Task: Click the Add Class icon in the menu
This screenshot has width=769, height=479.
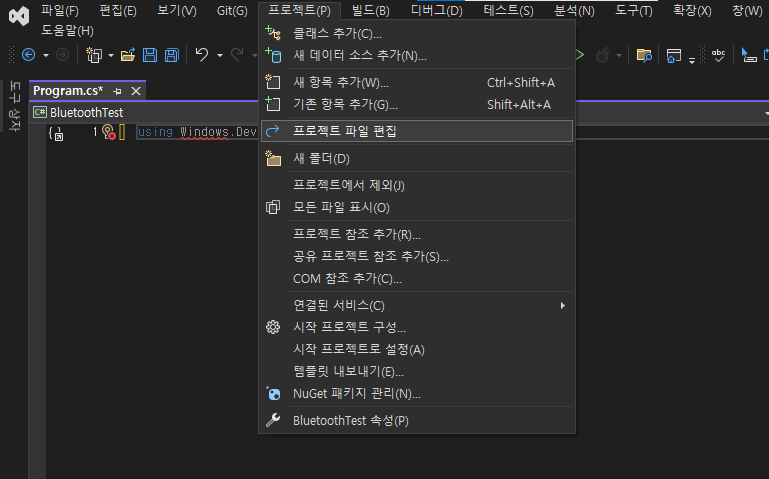Action: click(x=273, y=33)
